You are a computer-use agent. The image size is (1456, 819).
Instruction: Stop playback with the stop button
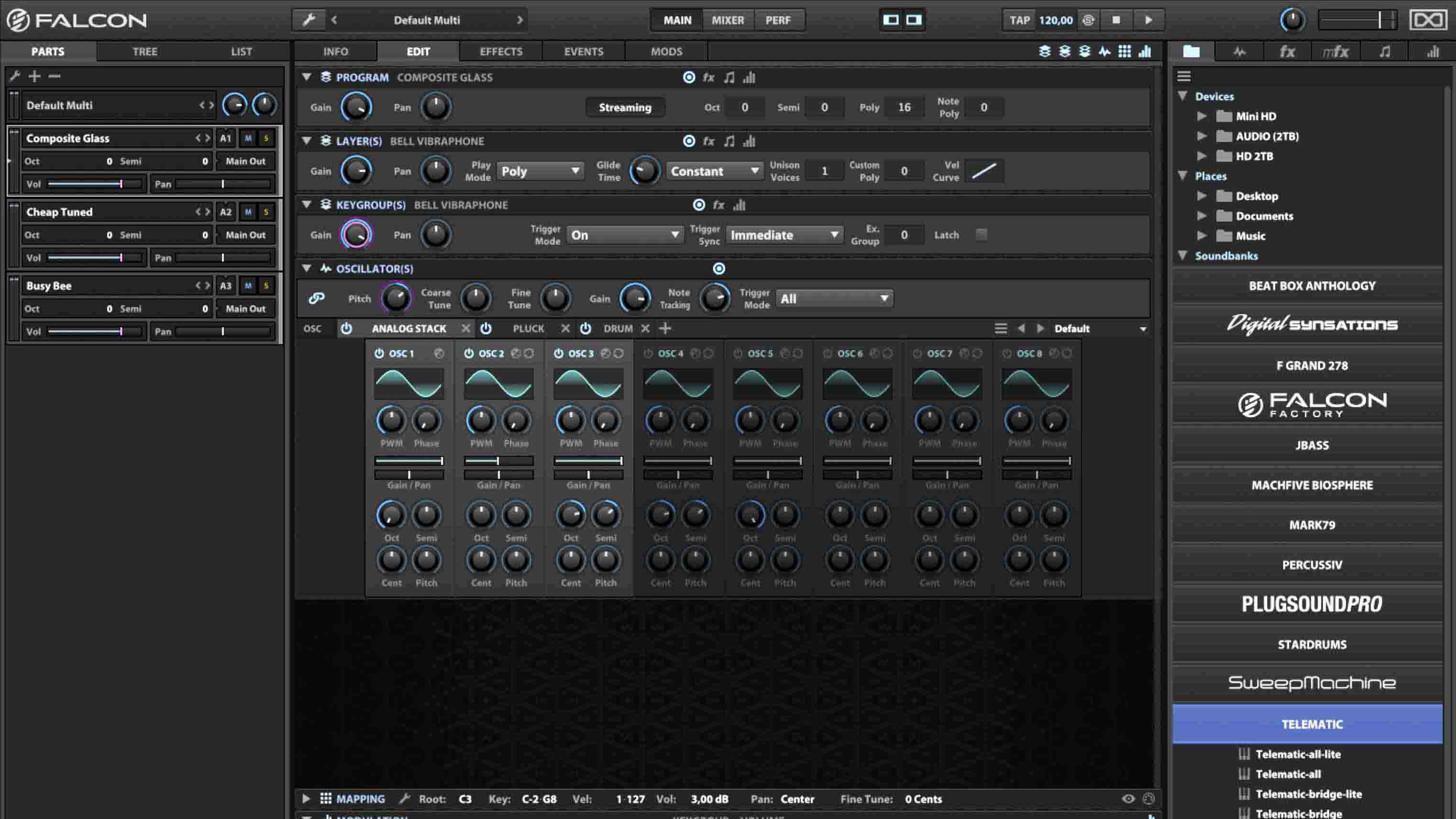tap(1116, 20)
